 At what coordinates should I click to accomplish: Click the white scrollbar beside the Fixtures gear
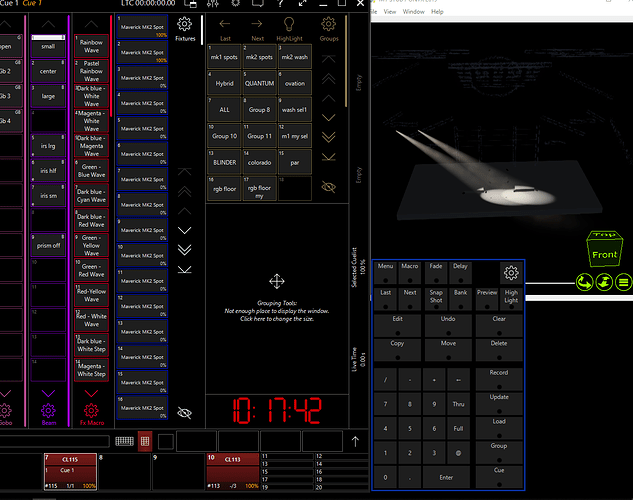[202, 30]
